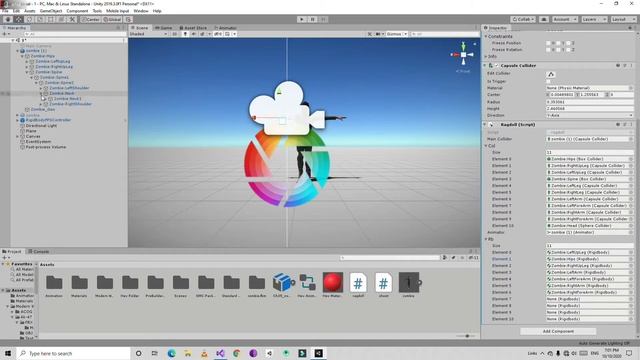Screen dimensions: 640x360
Task: Click the Y axis of orientation gizmo
Action: click(463, 46)
